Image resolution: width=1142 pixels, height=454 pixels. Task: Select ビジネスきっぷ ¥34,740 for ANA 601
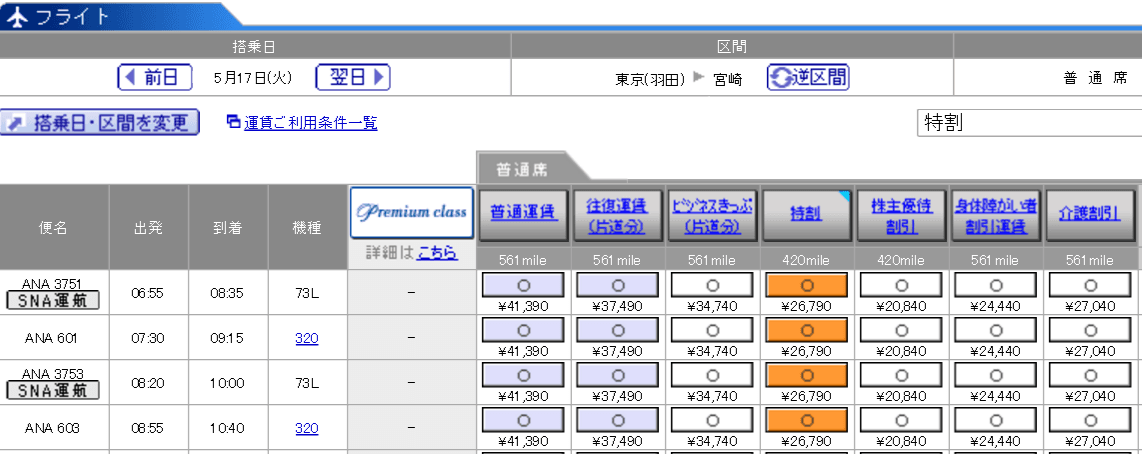tap(712, 331)
